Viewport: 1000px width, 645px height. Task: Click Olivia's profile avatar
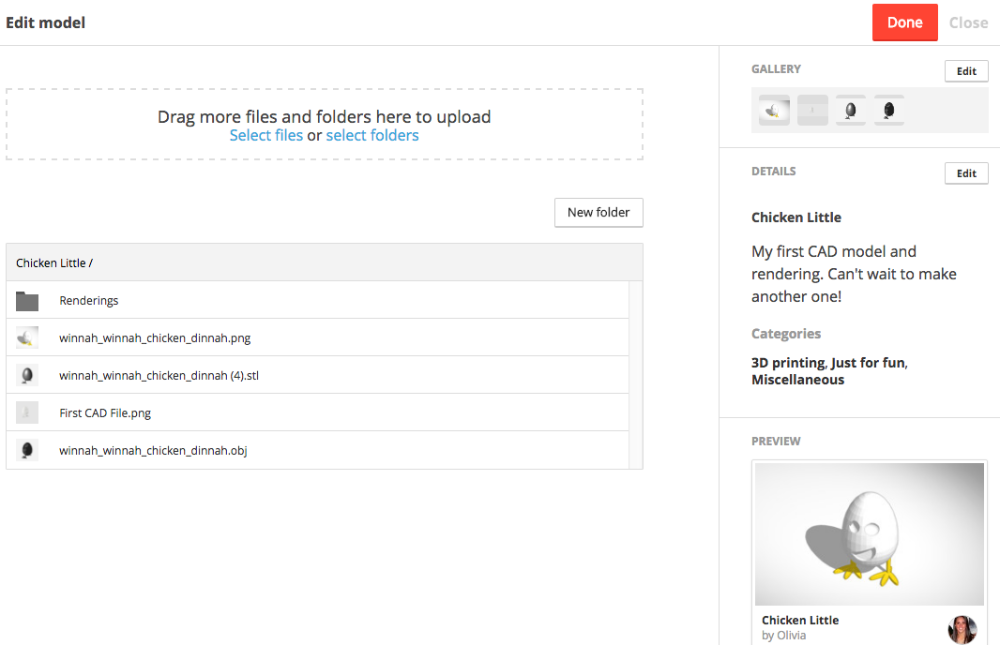(x=961, y=629)
